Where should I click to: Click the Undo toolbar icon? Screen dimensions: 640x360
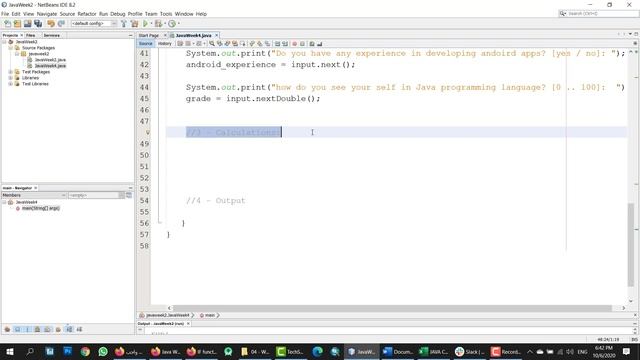click(x=51, y=24)
